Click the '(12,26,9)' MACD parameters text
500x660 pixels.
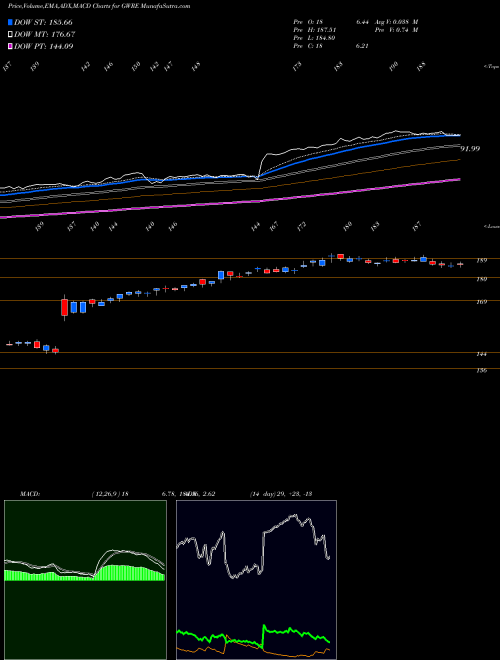(x=106, y=494)
